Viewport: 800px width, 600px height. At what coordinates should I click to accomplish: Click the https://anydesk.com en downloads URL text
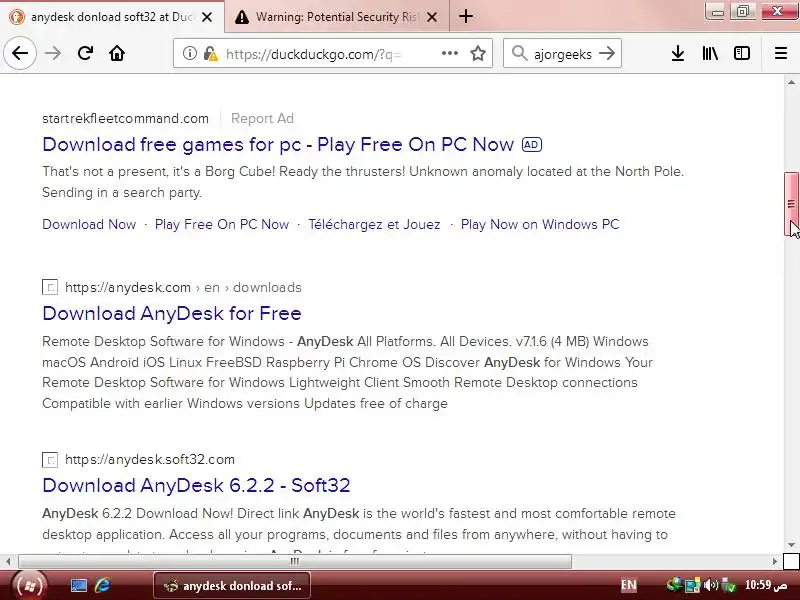click(183, 287)
